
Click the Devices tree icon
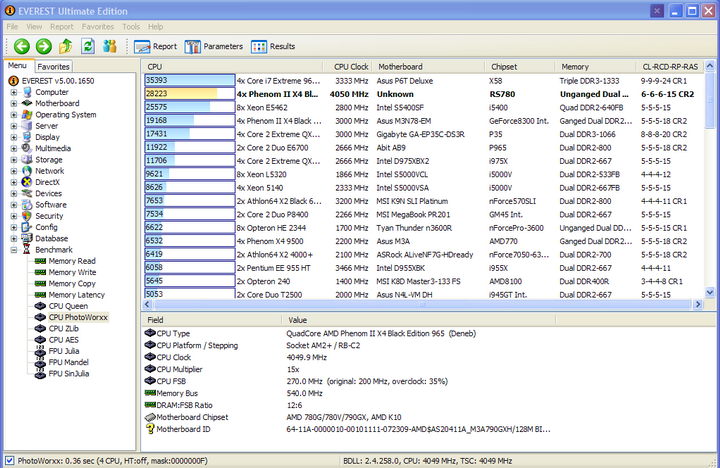(27, 193)
